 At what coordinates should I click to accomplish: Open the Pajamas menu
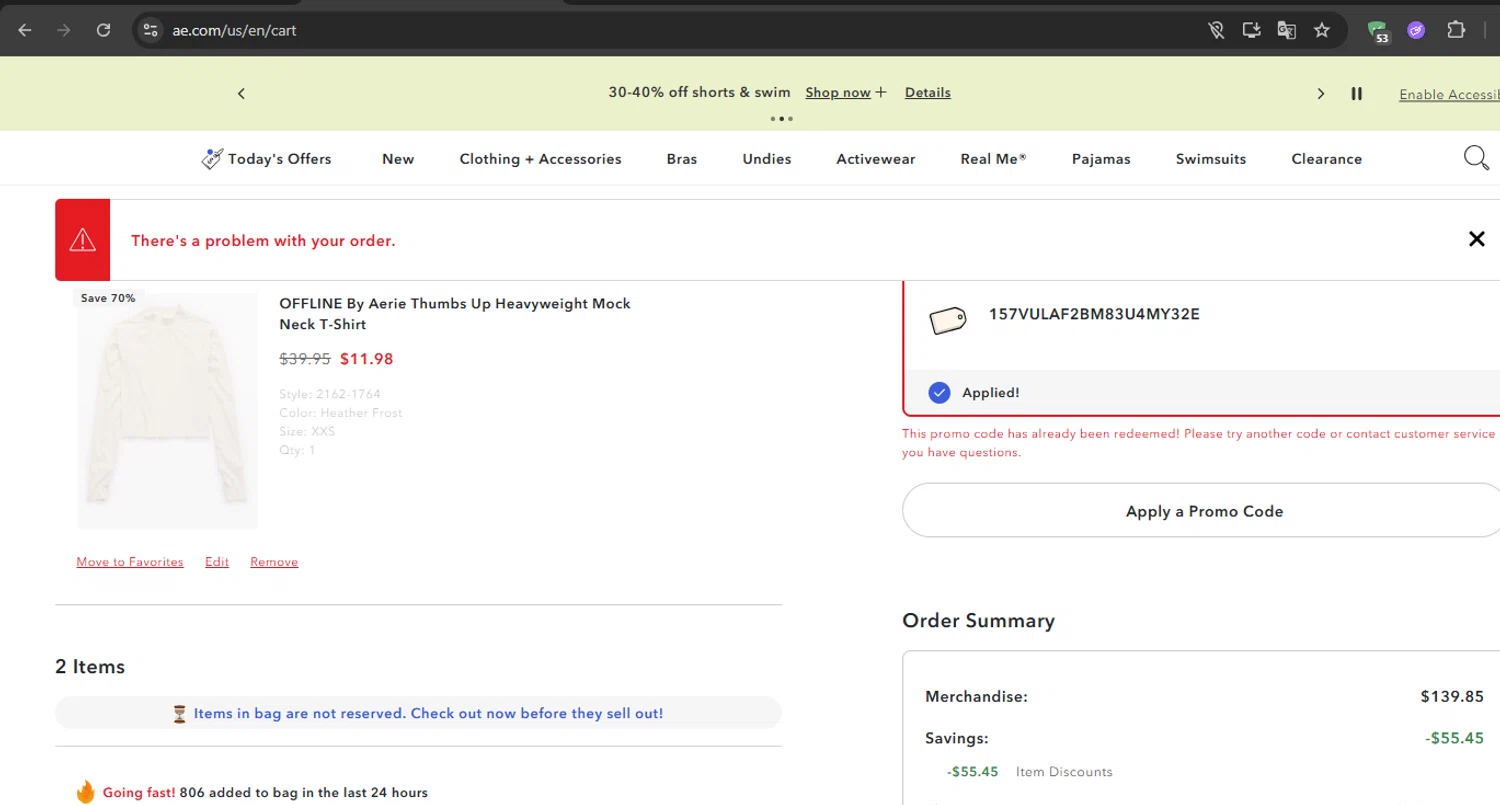[1101, 158]
